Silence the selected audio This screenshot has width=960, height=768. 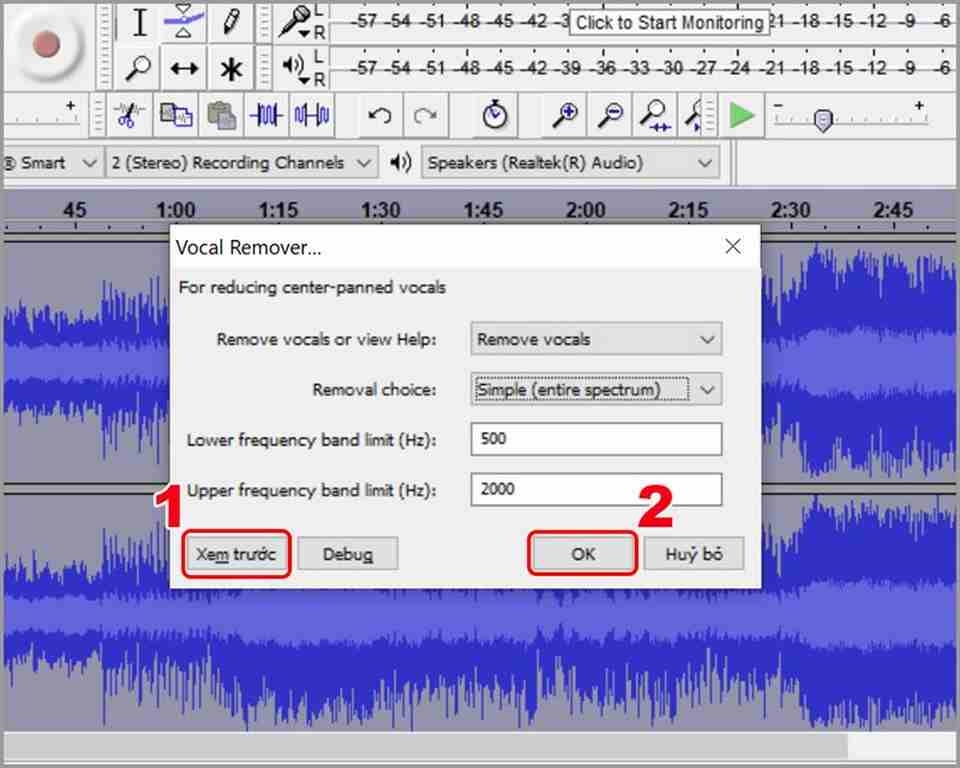[311, 115]
